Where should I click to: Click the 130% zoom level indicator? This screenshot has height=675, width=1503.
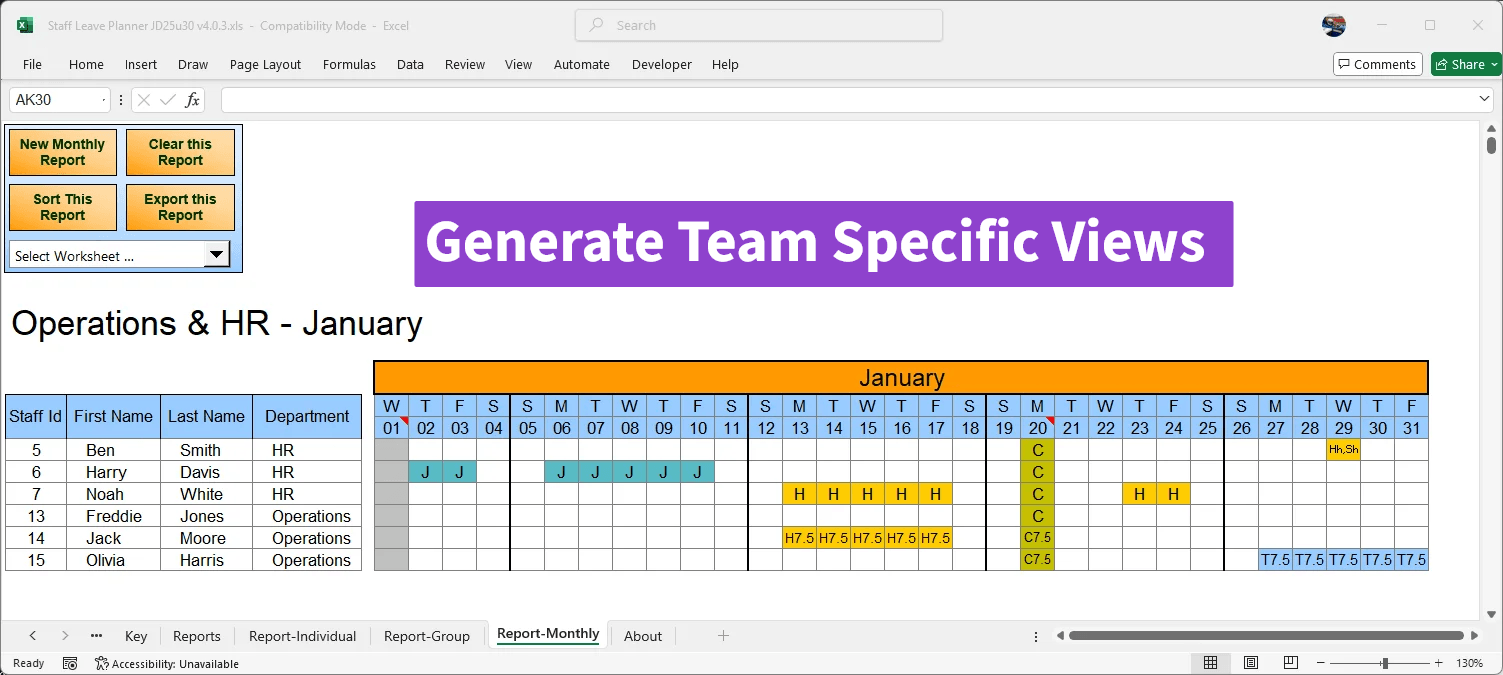[1470, 662]
